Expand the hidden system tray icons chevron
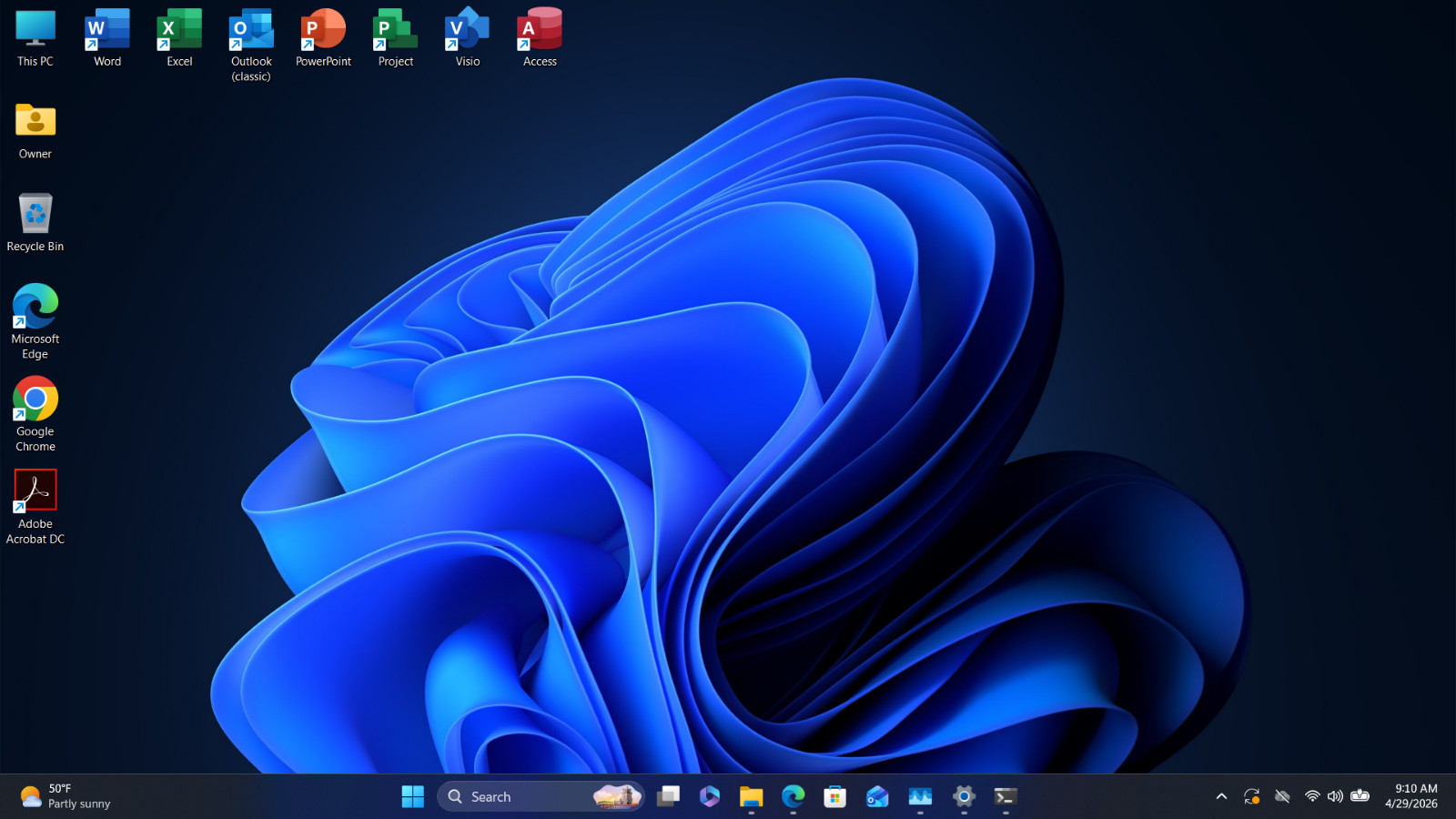 pyautogui.click(x=1221, y=797)
